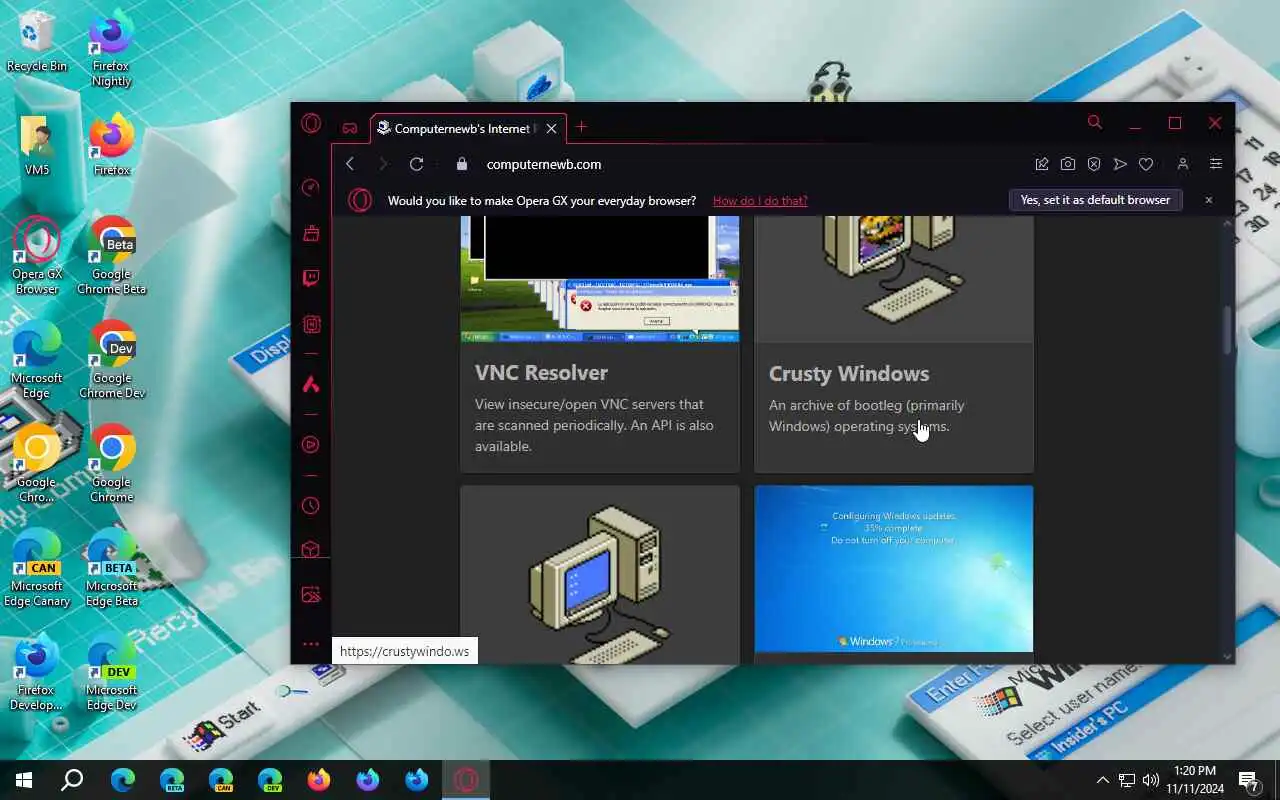Open the Player icon in sidebar
Viewport: 1280px width, 800px height.
(x=311, y=445)
